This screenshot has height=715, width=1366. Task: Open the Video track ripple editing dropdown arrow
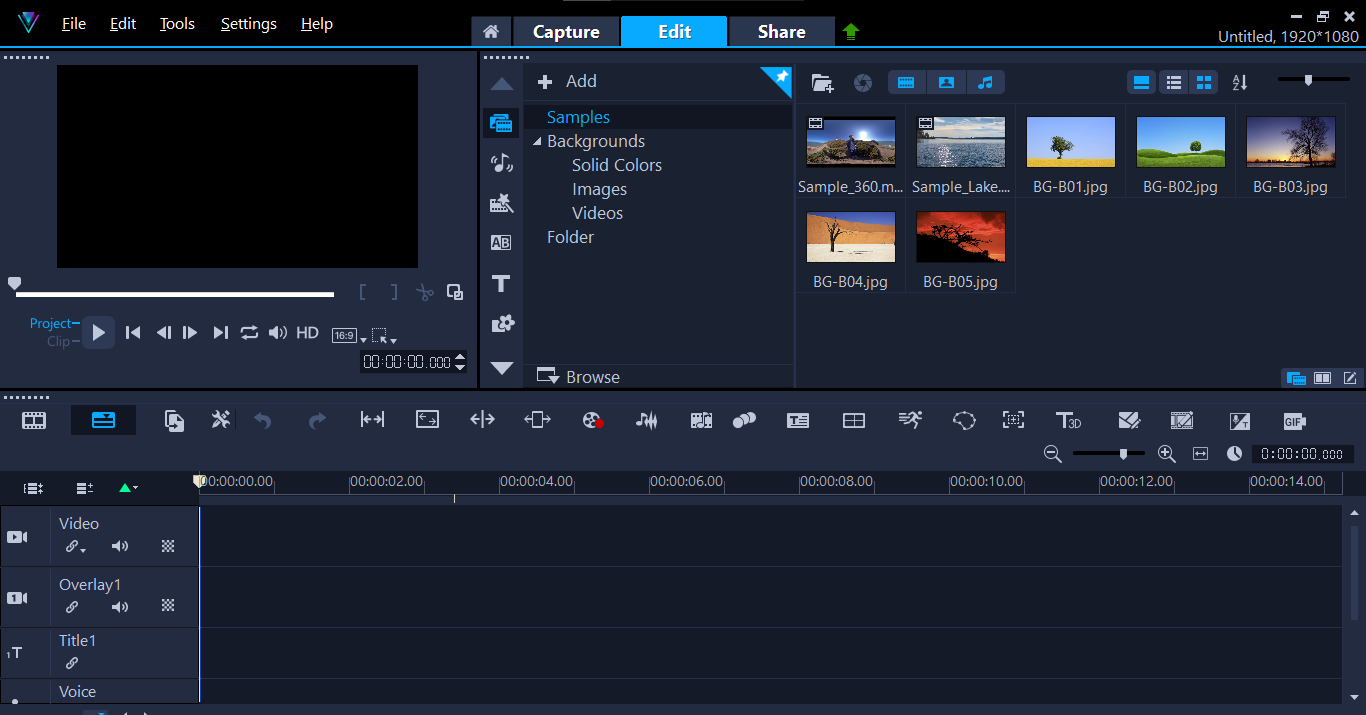coord(83,549)
